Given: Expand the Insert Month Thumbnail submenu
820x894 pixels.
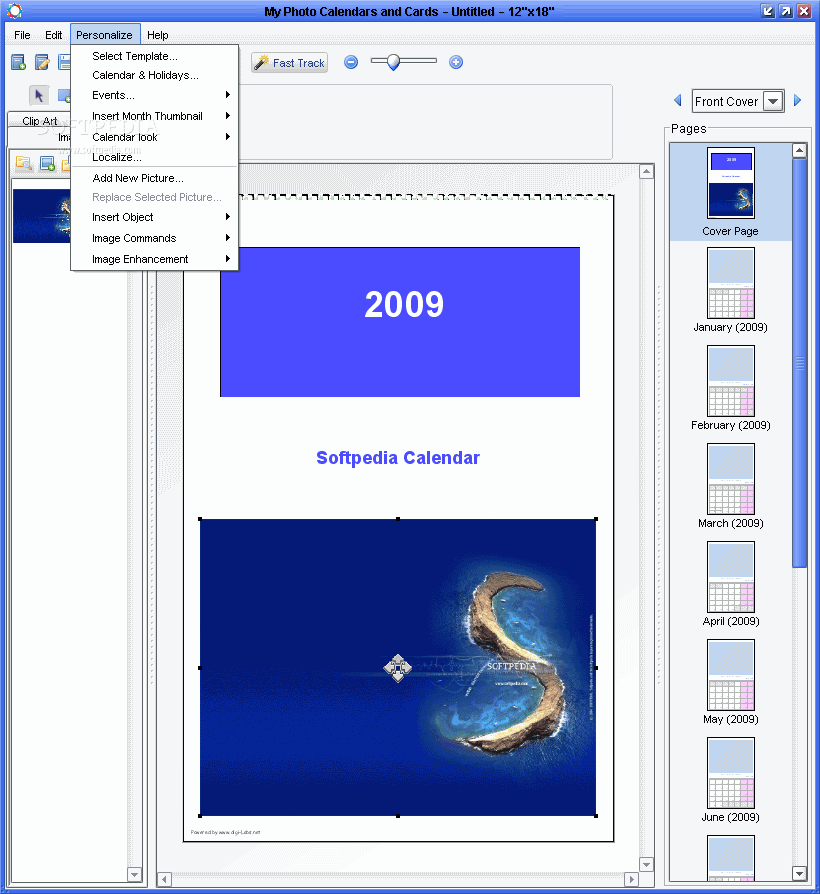Looking at the screenshot, I should click(x=154, y=116).
